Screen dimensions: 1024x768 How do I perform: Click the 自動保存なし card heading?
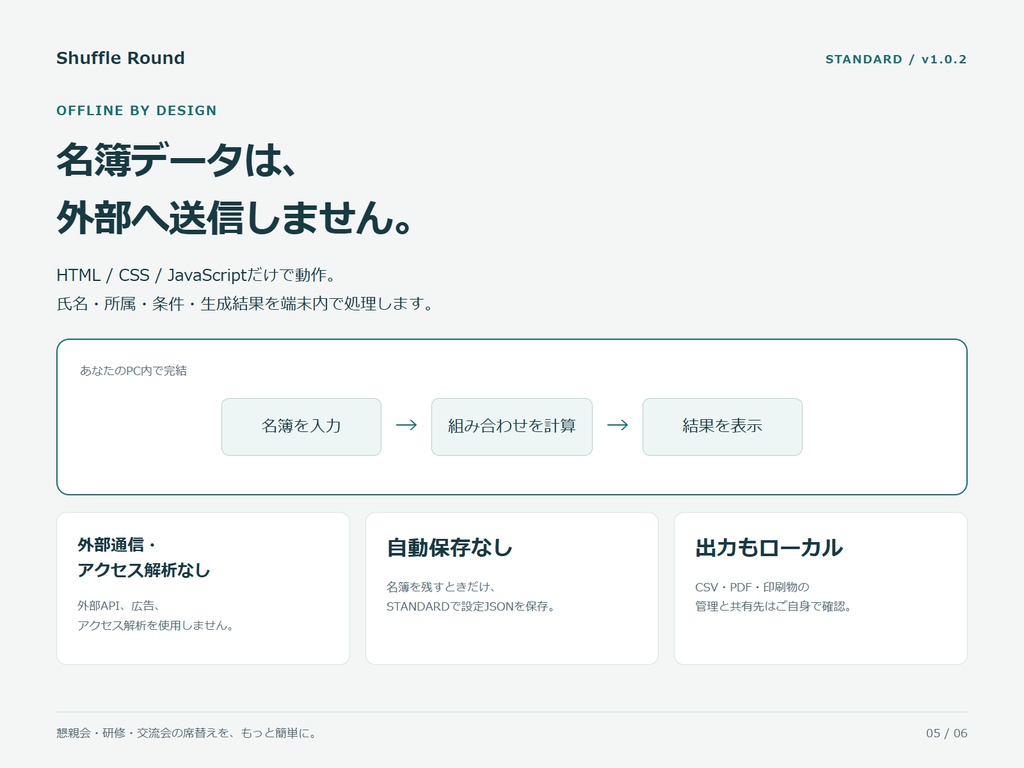click(449, 547)
